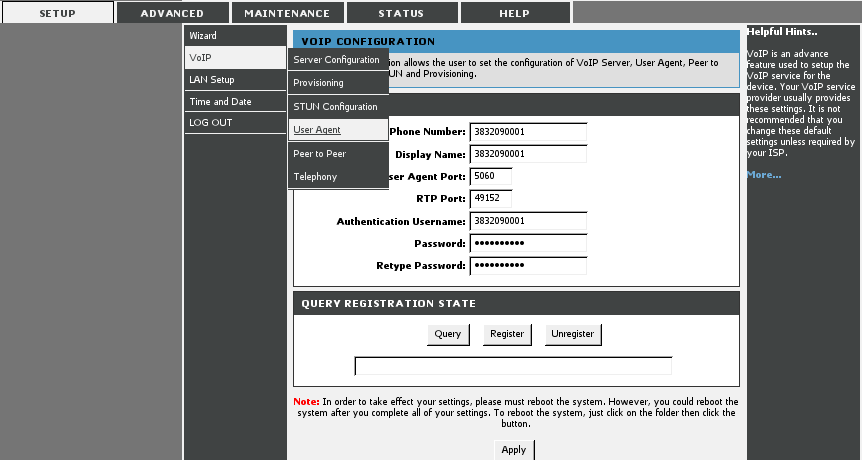The width and height of the screenshot is (862, 460).
Task: Click LOG OUT in the sidebar
Action: point(234,123)
